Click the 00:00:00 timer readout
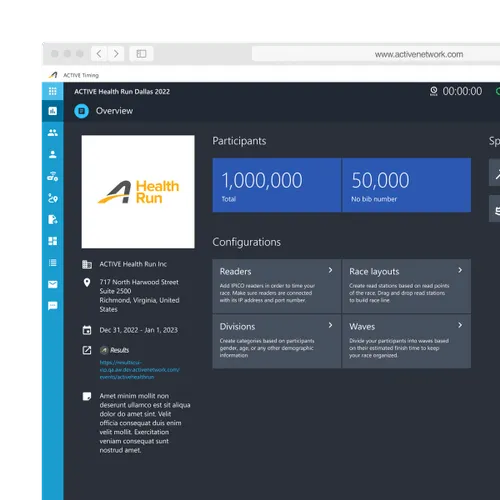Screen dimensions: 500x500 462,91
